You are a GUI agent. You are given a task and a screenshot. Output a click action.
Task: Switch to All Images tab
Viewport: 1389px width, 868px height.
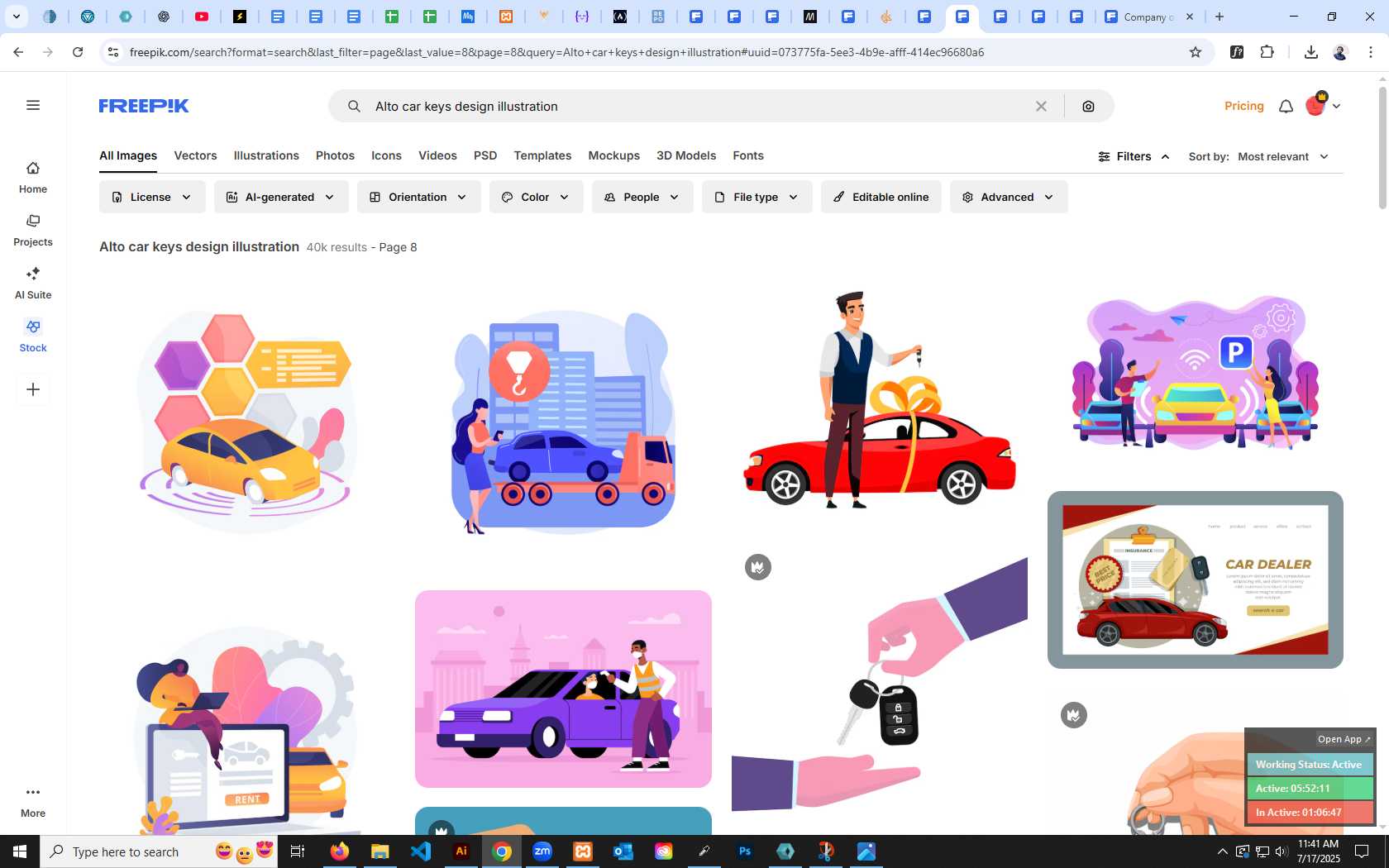[128, 155]
